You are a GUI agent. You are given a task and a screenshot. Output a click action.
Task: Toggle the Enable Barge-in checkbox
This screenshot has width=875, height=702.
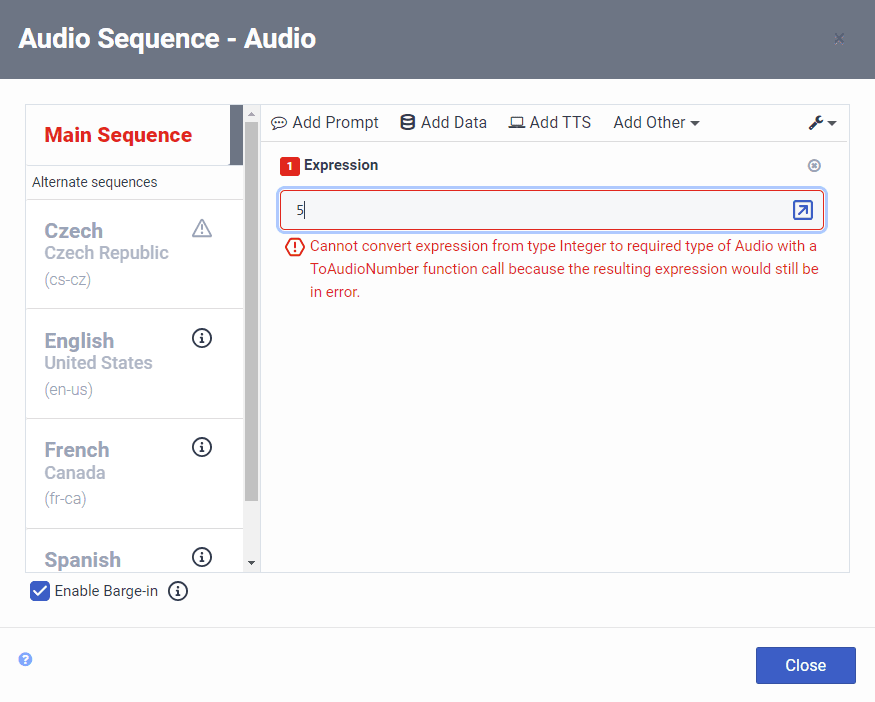pos(40,591)
